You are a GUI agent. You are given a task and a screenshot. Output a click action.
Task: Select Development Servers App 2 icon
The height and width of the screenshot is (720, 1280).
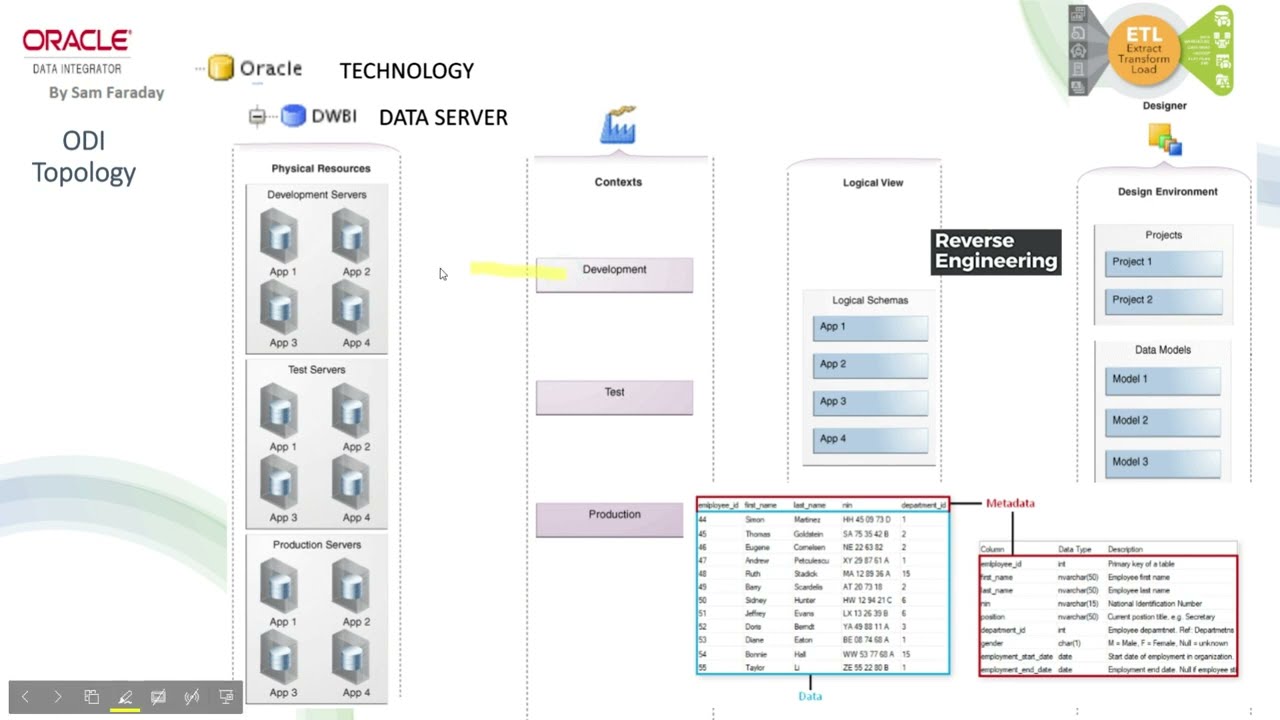(351, 238)
